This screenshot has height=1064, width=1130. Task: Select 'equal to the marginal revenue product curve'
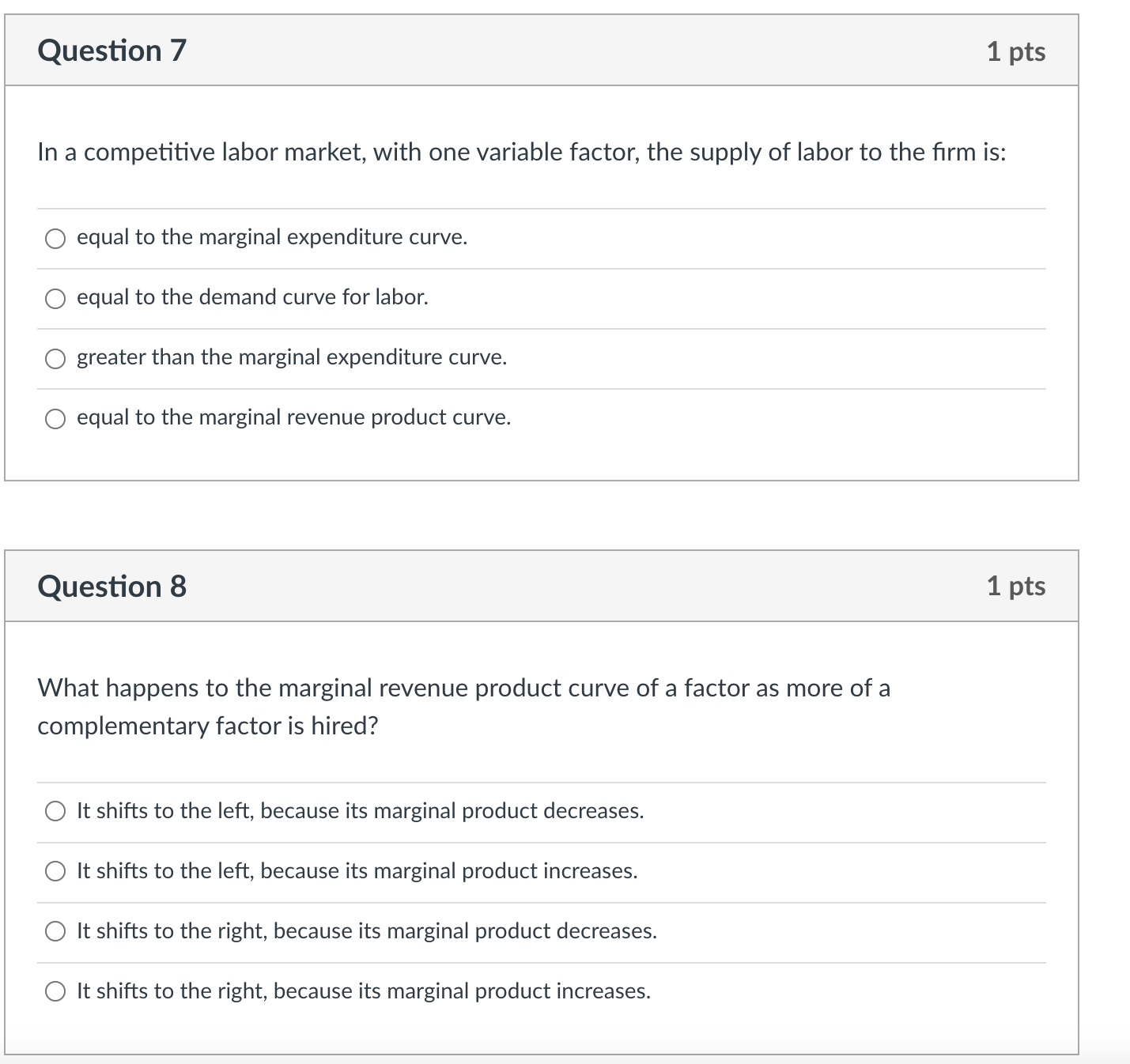[x=55, y=419]
